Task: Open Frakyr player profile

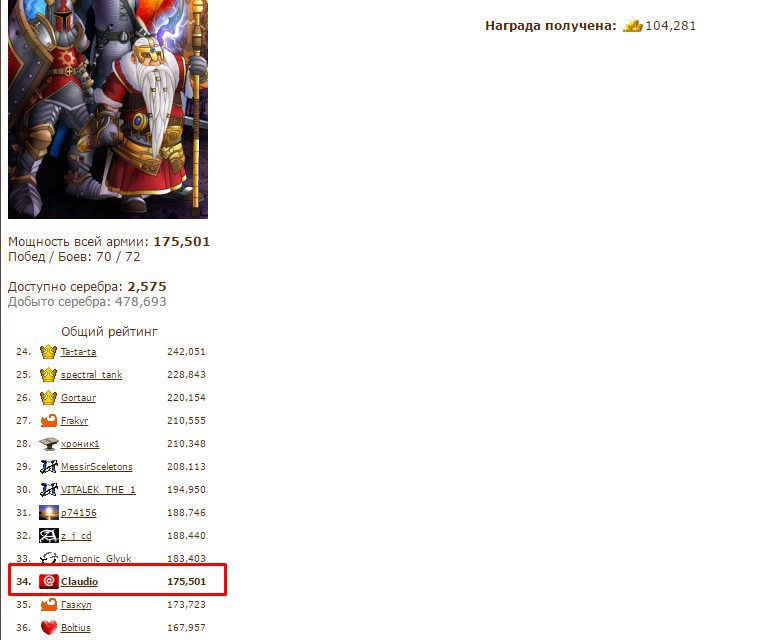Action: [74, 421]
